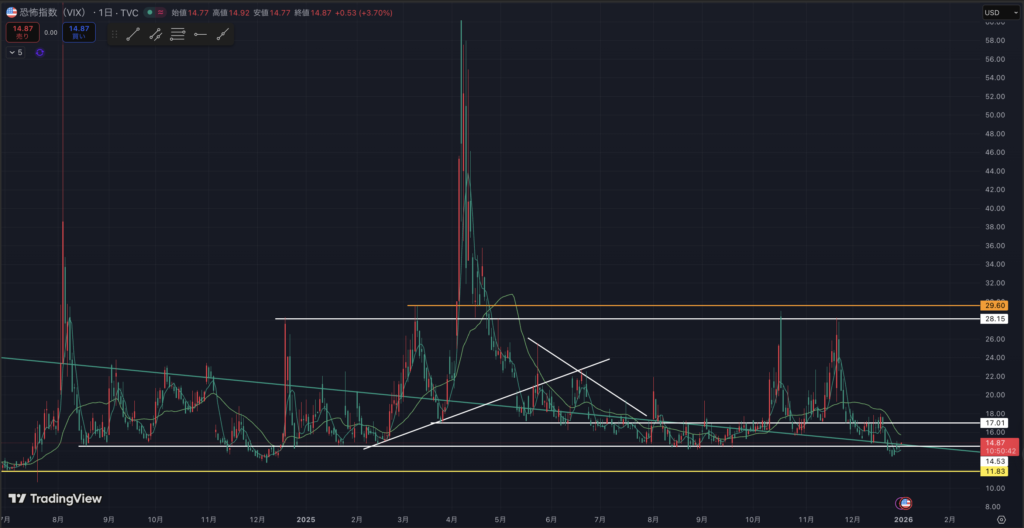Select the last diagonal line tool in toolbar
1024x528 pixels.
(x=222, y=34)
